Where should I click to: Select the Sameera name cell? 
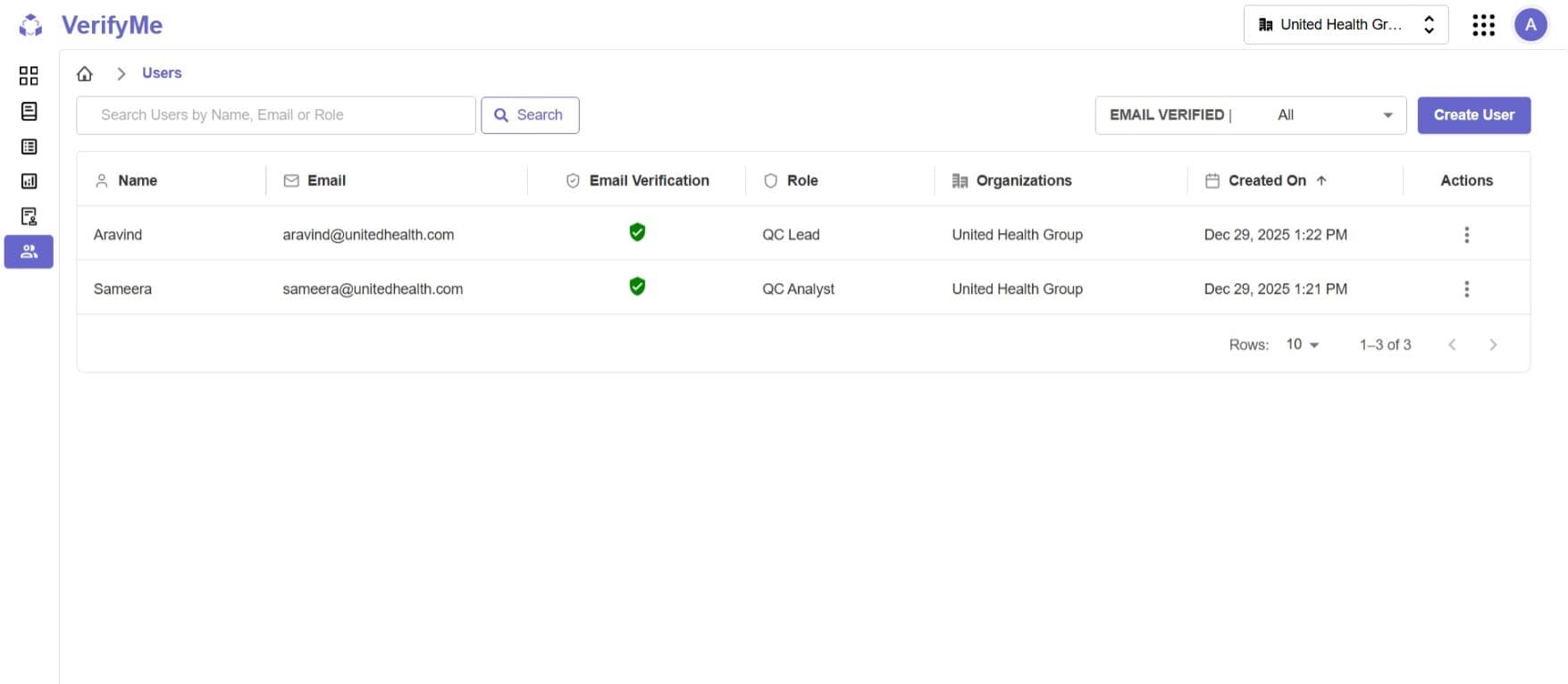[x=122, y=289]
